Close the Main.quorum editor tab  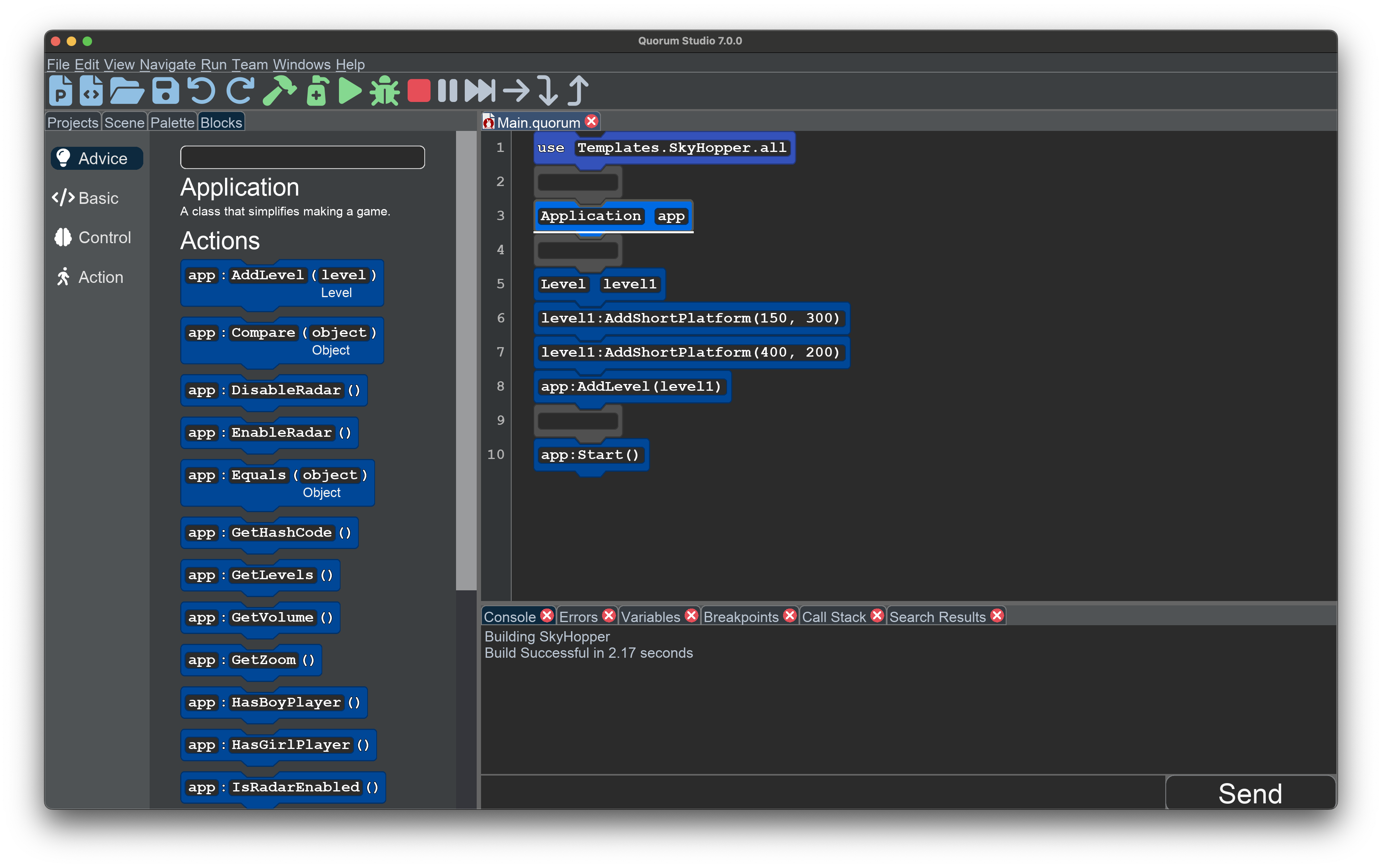592,121
